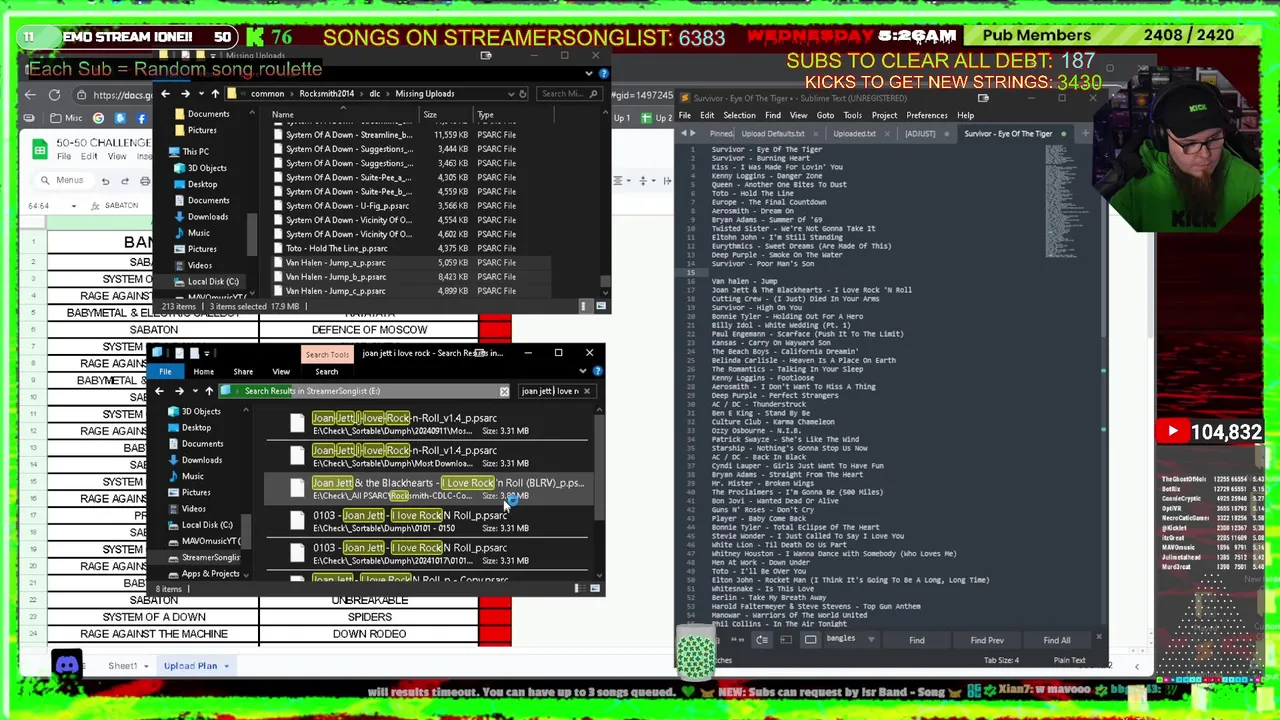The height and width of the screenshot is (720, 1280).
Task: Reload the browser page with refresh icon
Action: [54, 95]
